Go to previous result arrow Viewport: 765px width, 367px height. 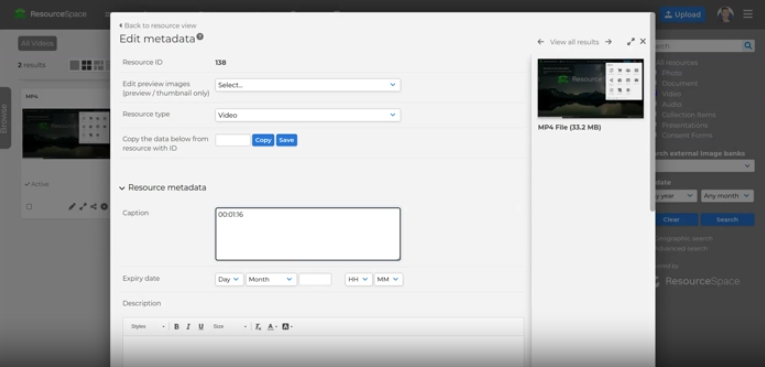[541, 42]
